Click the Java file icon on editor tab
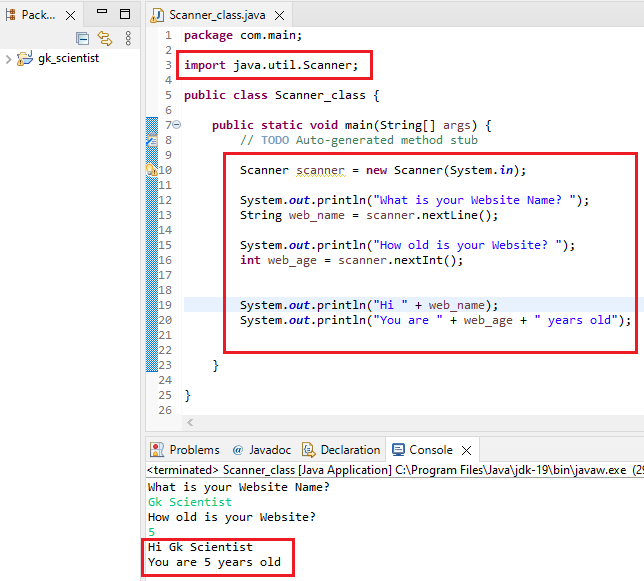 (x=157, y=15)
